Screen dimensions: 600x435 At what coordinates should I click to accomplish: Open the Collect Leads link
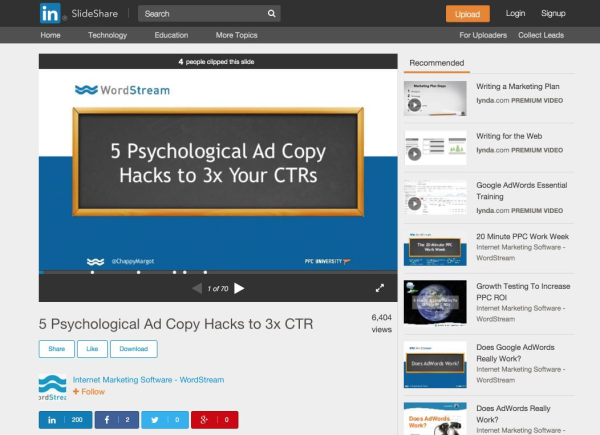541,35
